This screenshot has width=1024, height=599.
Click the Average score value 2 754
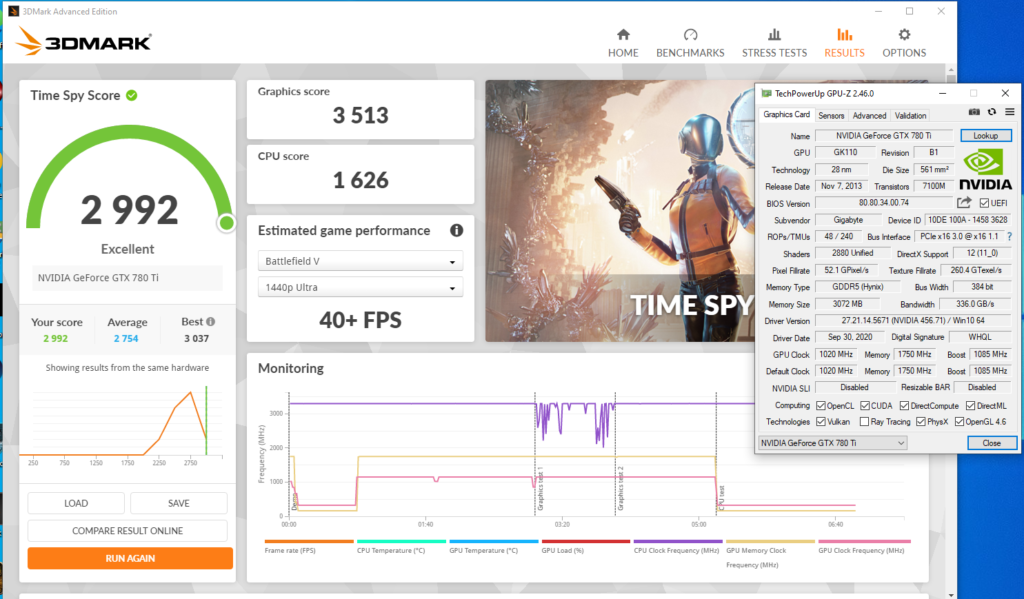[126, 338]
